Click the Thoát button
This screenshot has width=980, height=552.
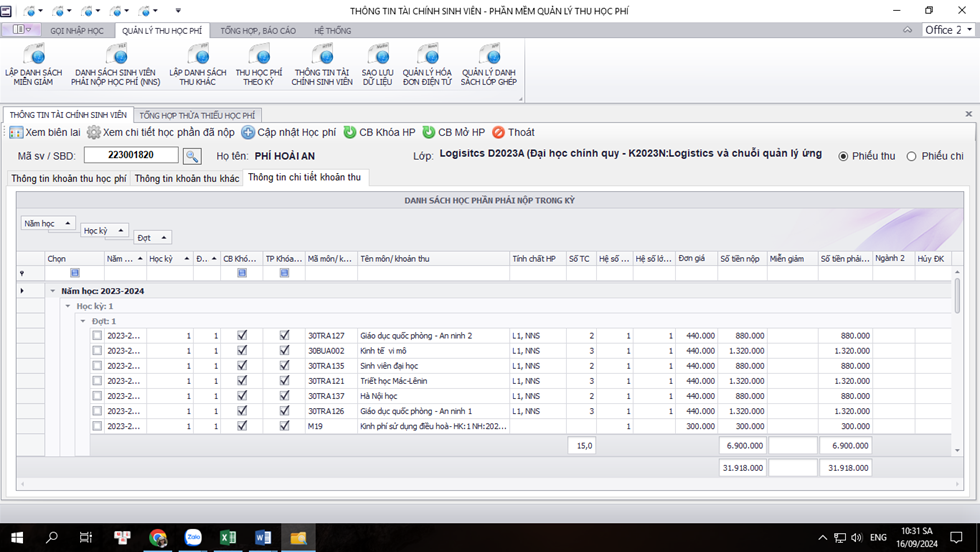tap(513, 132)
